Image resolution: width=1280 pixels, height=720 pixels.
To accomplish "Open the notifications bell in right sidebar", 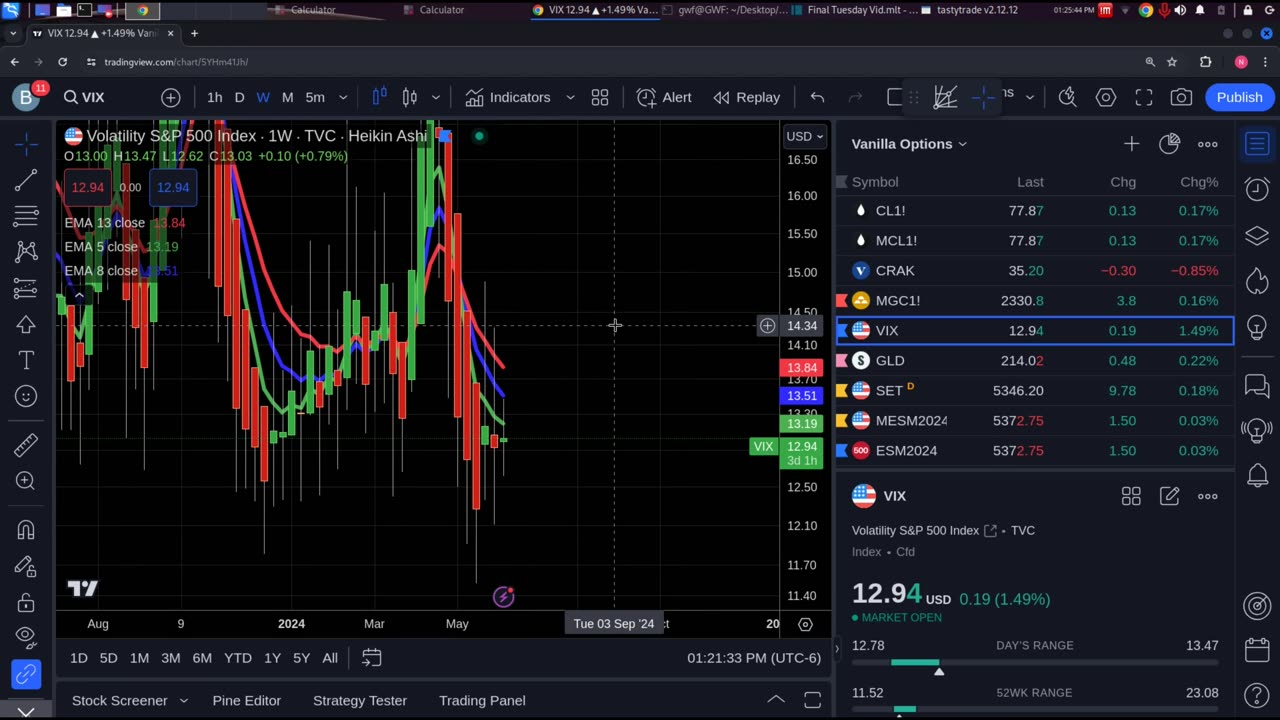I will pos(1257,476).
